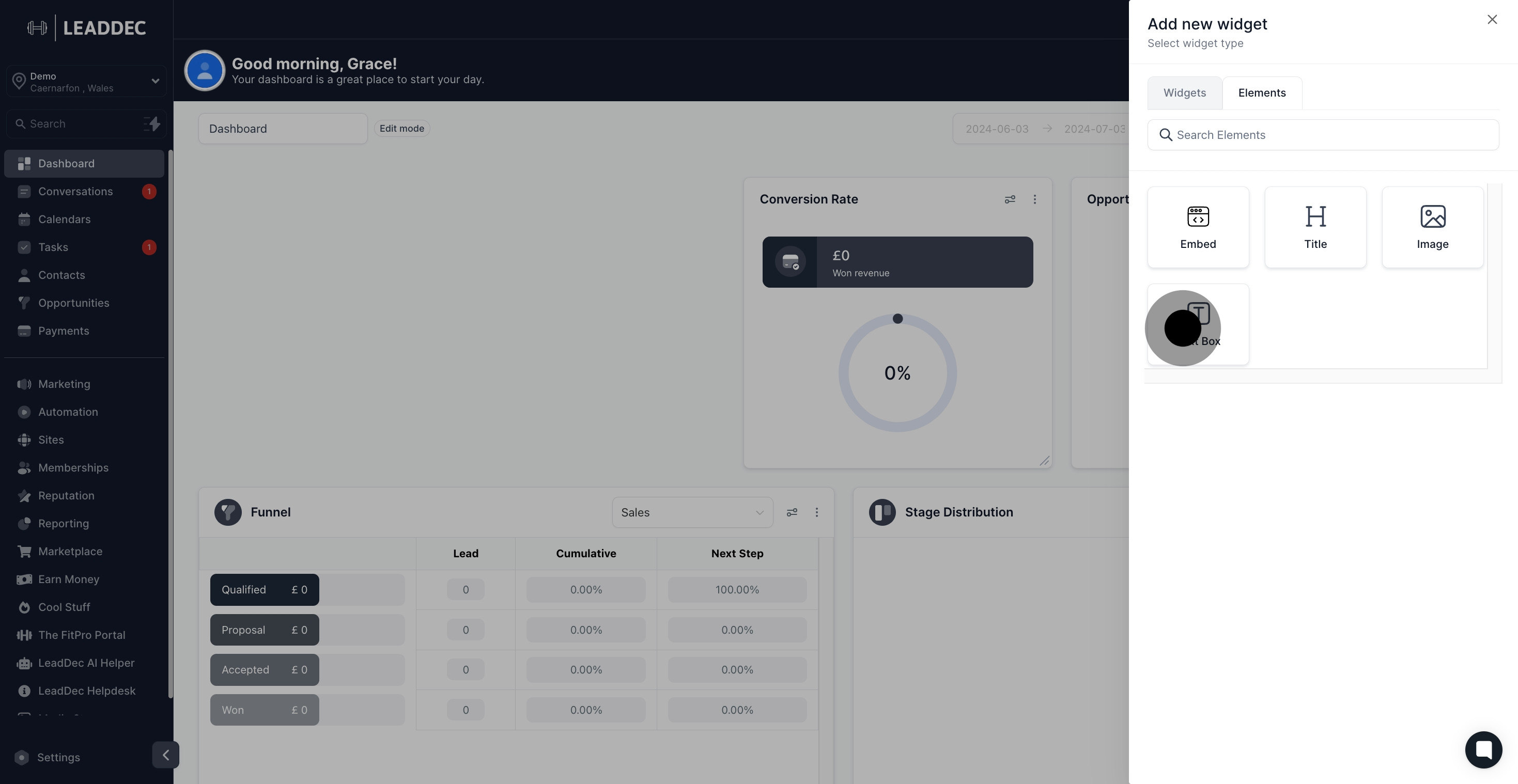Click the 2024-06-03 start date
Image resolution: width=1518 pixels, height=784 pixels.
point(997,129)
